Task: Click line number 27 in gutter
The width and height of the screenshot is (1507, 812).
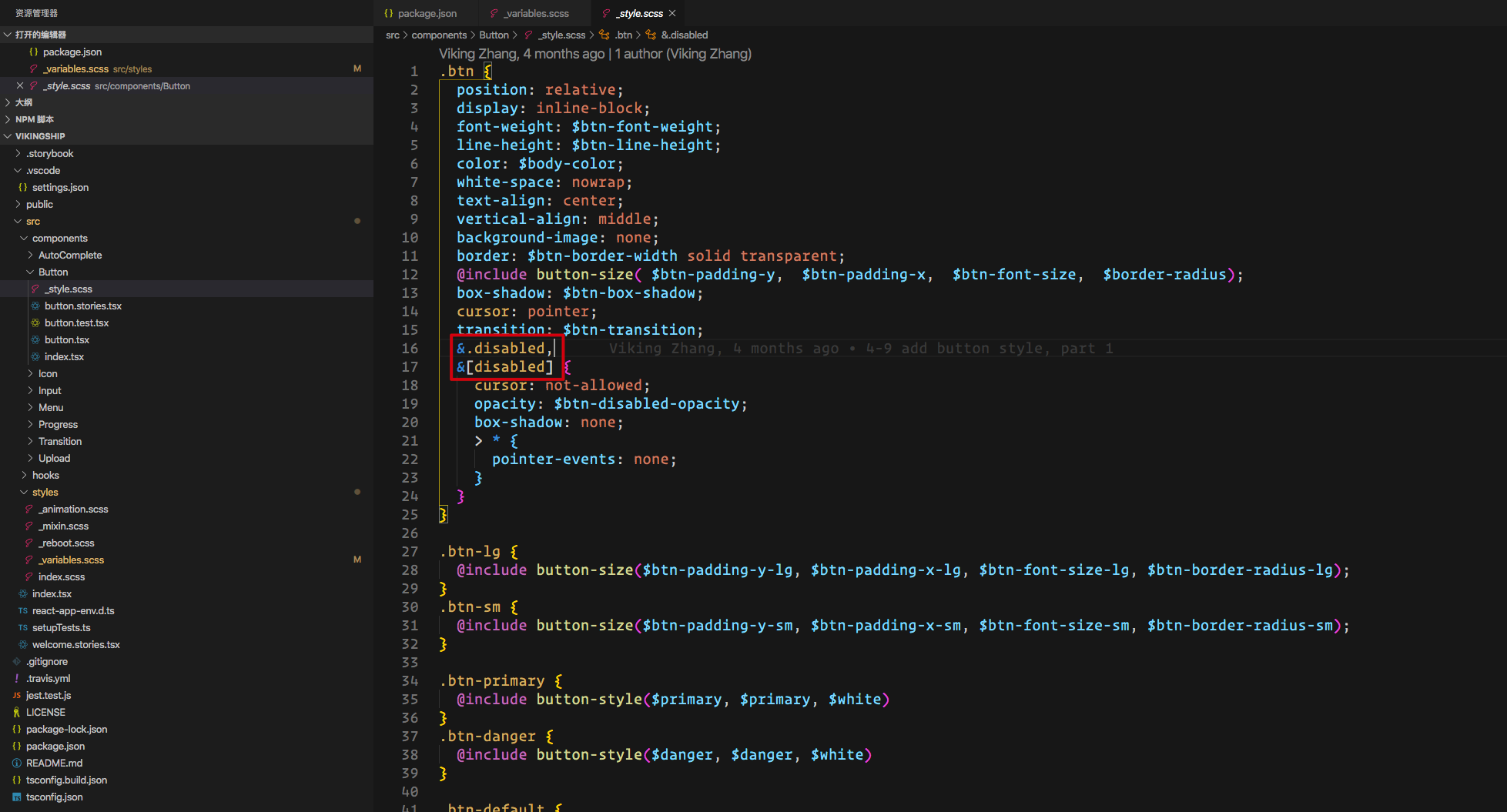Action: tap(410, 551)
